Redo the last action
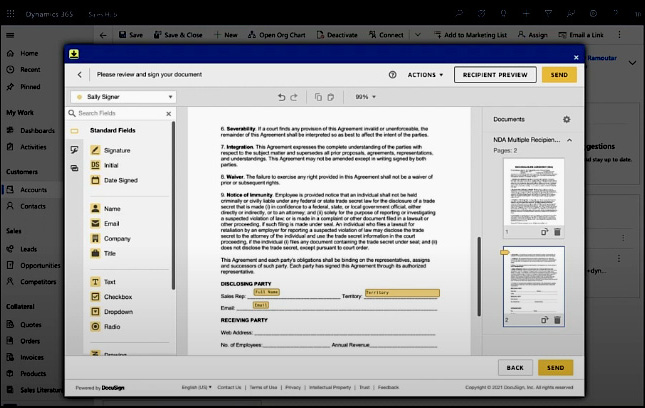This screenshot has height=408, width=645. [x=294, y=97]
